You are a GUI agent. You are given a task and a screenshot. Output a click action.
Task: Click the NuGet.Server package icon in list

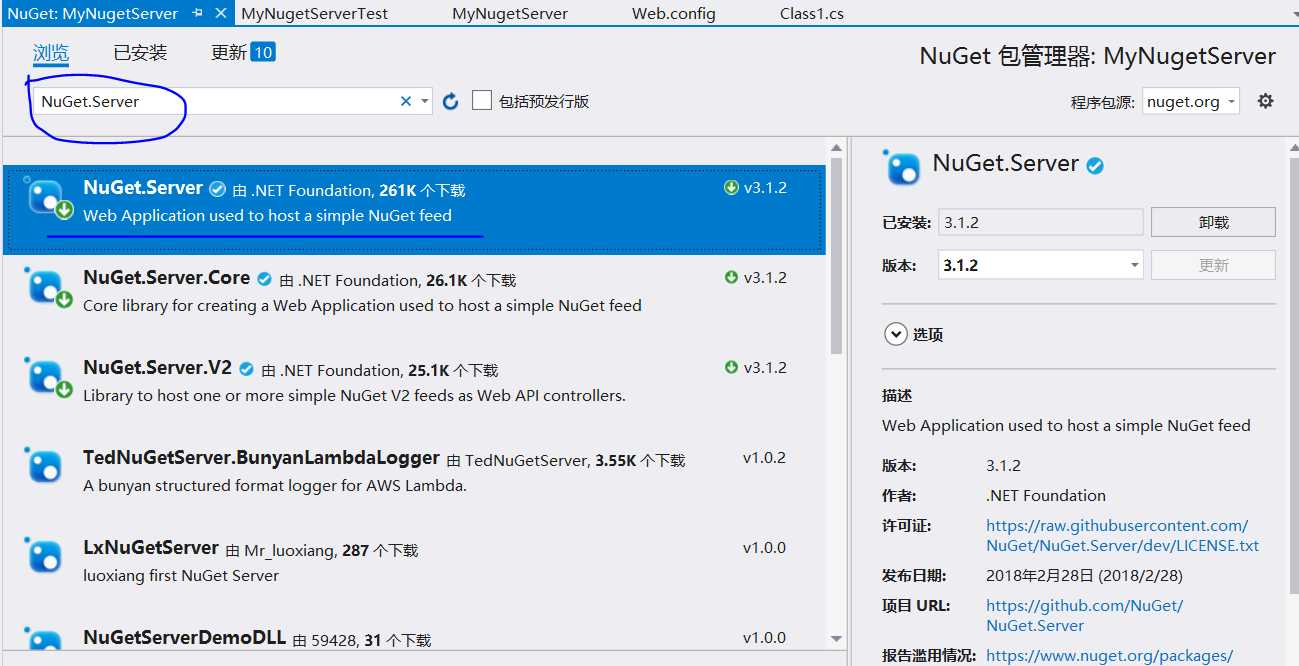(47, 197)
